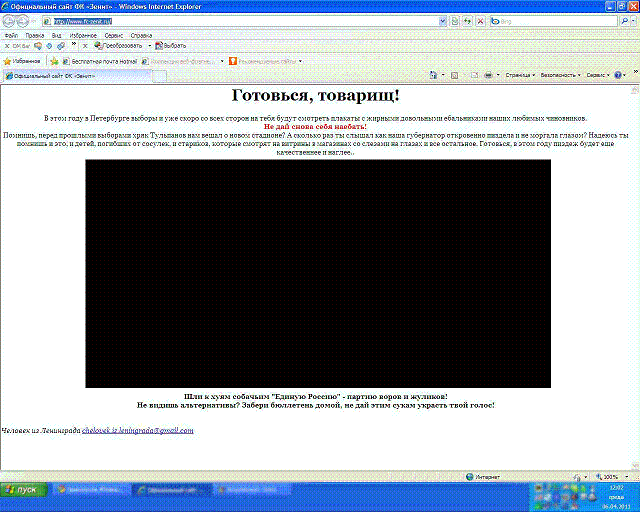
Task: Click Бесплатная почта Hotmail favorites link
Action: (x=104, y=60)
